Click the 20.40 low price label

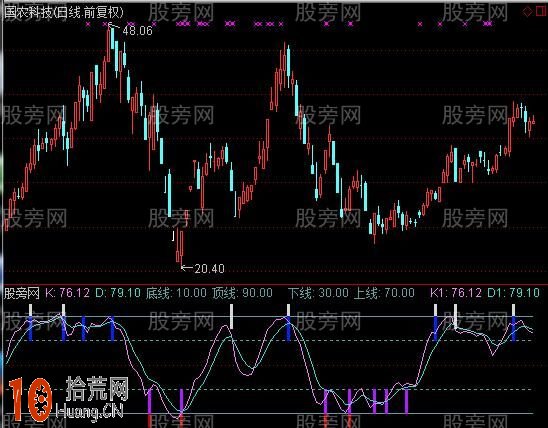point(209,269)
